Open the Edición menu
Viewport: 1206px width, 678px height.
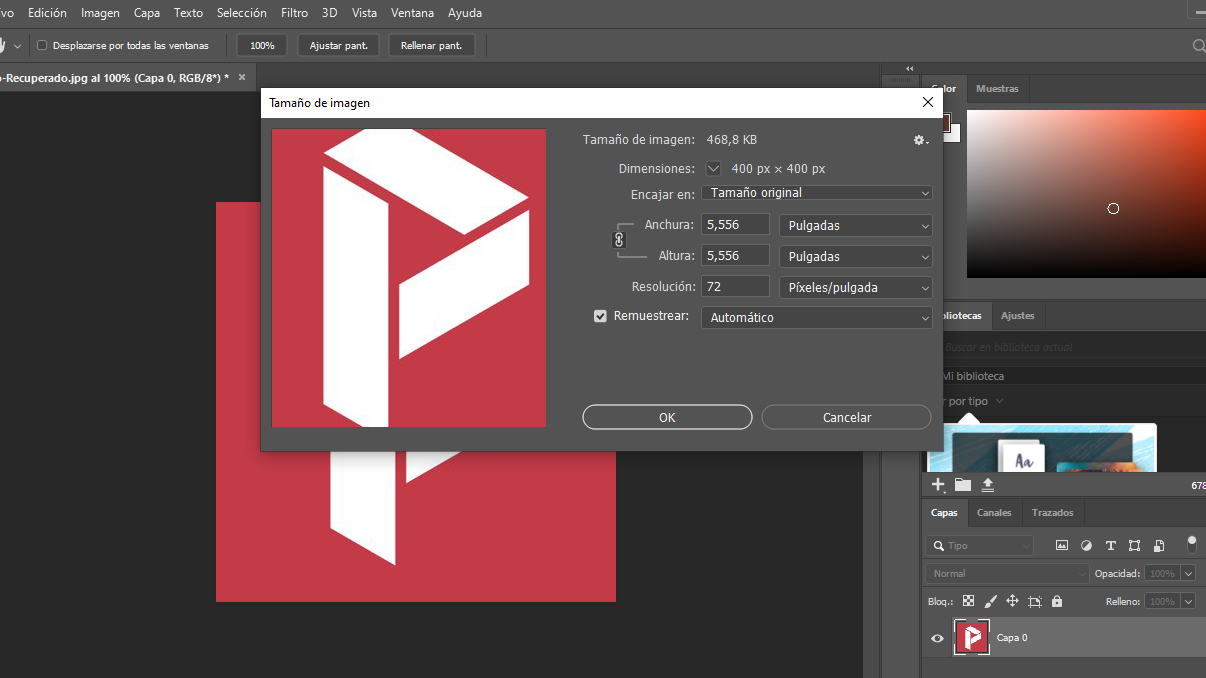(x=47, y=13)
